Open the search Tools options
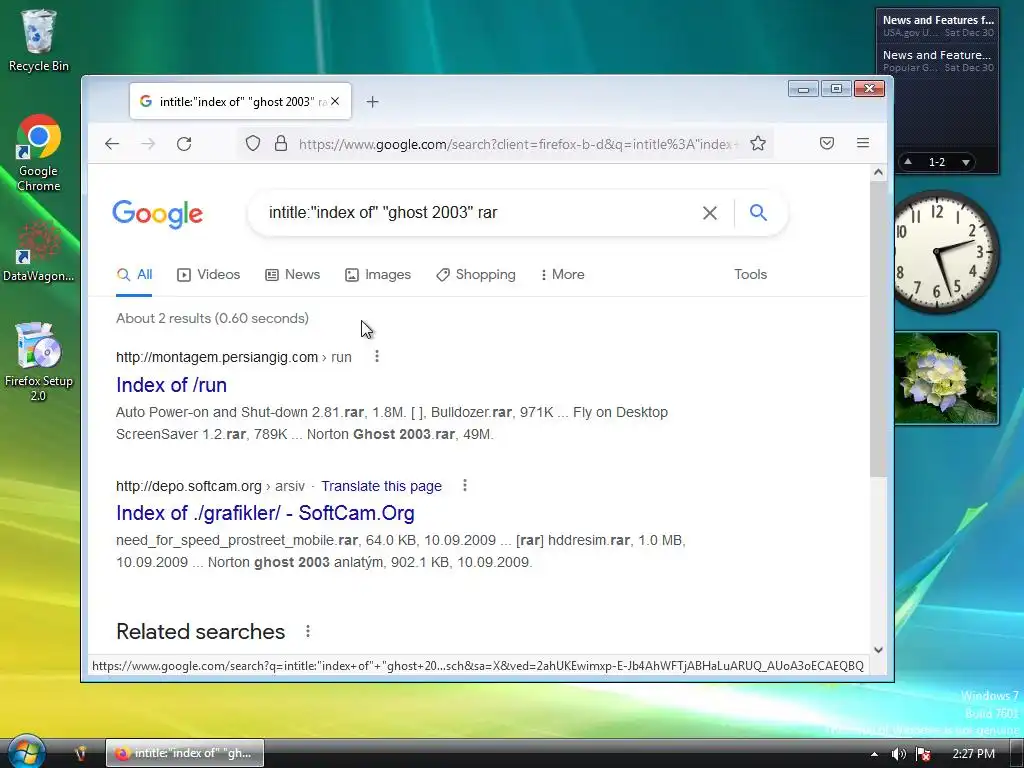This screenshot has width=1024, height=768. point(750,275)
